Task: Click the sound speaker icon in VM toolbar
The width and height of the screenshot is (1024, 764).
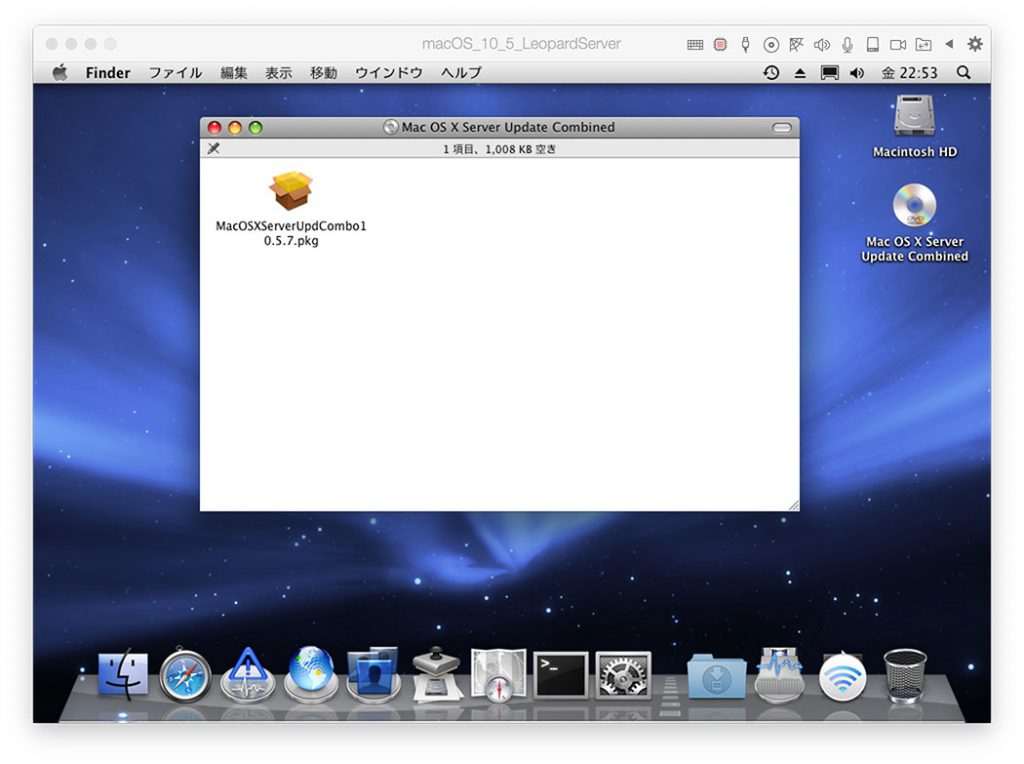Action: [822, 44]
